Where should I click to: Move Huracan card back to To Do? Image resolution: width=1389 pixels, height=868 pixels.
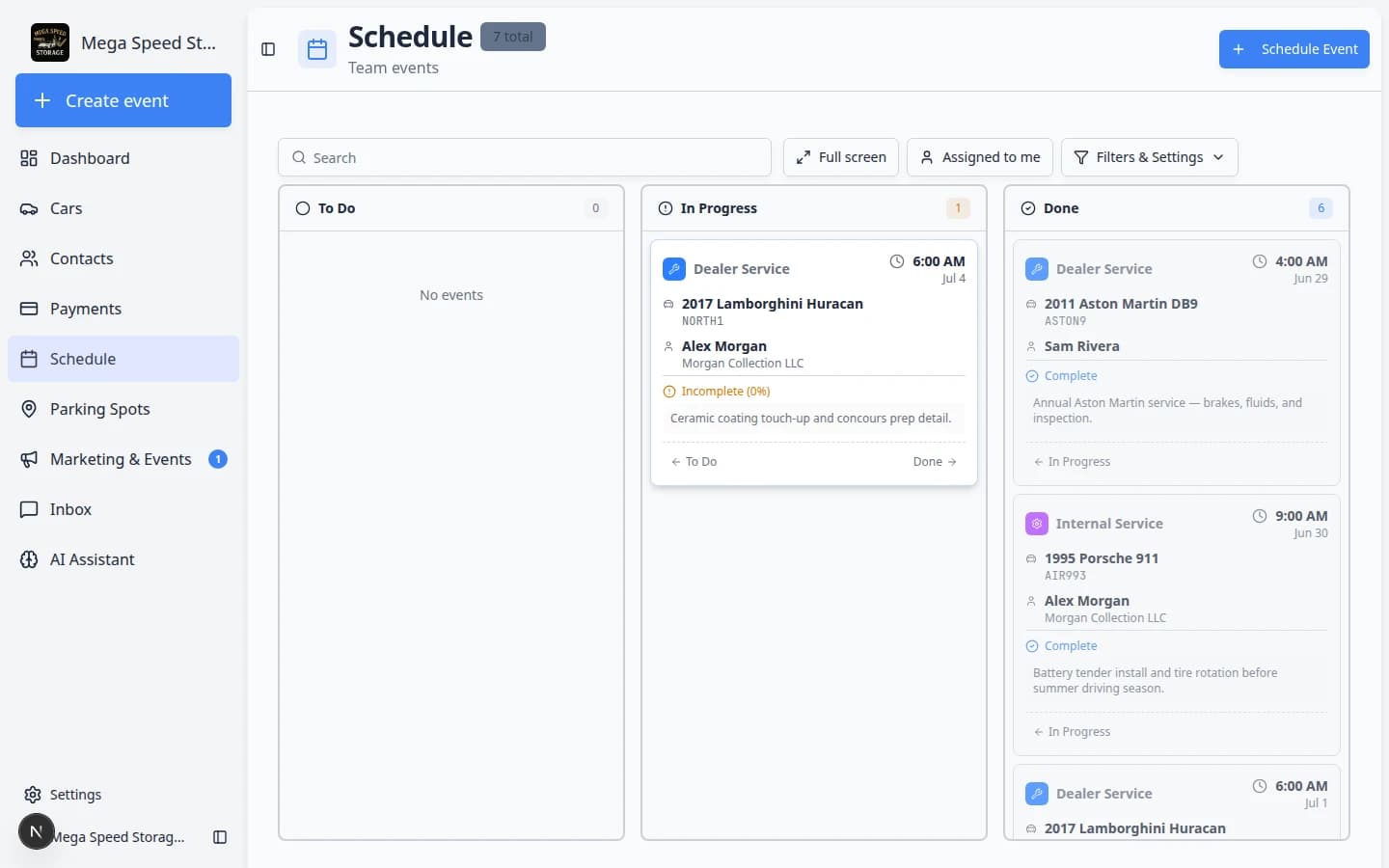coord(694,462)
